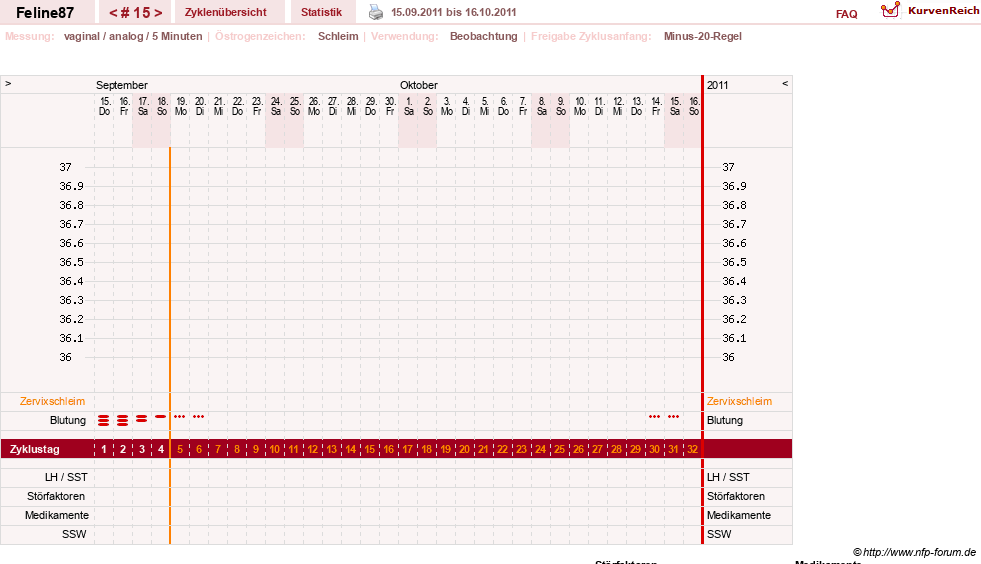Click the date header 19. Mo
The height and width of the screenshot is (564, 981).
[181, 106]
